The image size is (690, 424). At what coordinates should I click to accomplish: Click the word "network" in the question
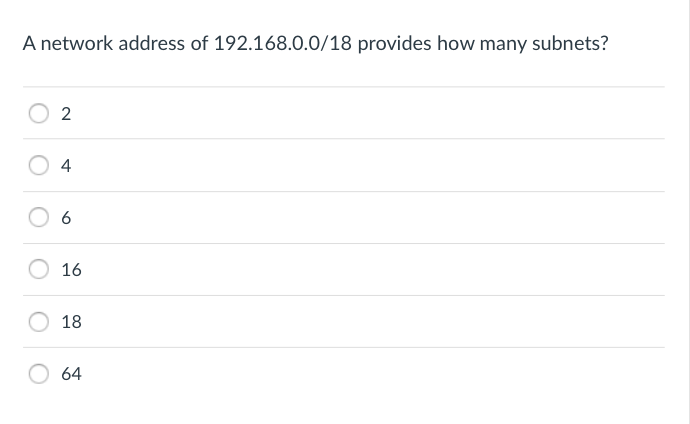pos(77,43)
